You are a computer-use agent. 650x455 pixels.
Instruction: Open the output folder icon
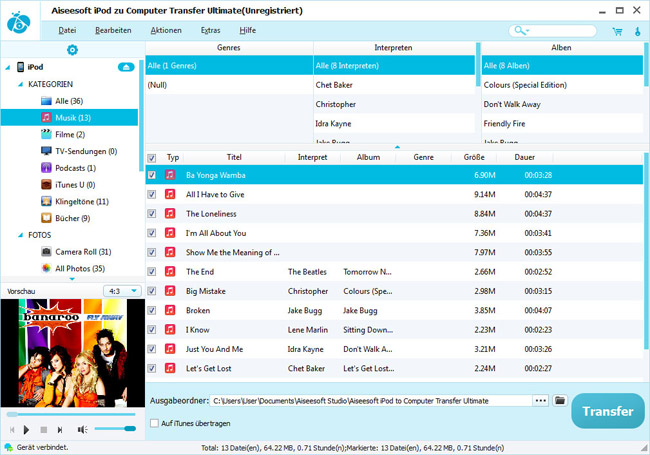coord(560,401)
